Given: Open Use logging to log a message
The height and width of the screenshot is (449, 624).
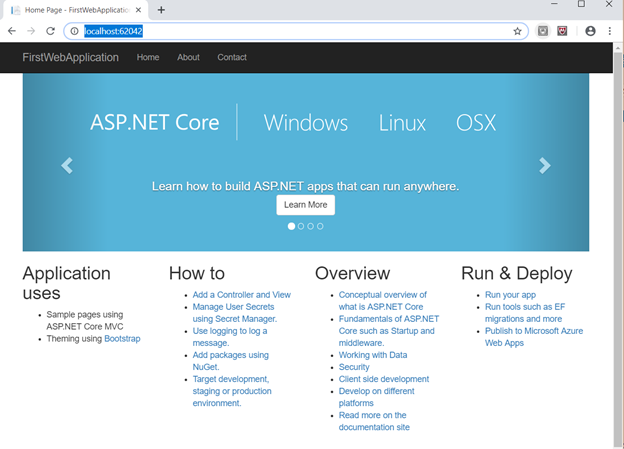Looking at the screenshot, I should tap(230, 337).
